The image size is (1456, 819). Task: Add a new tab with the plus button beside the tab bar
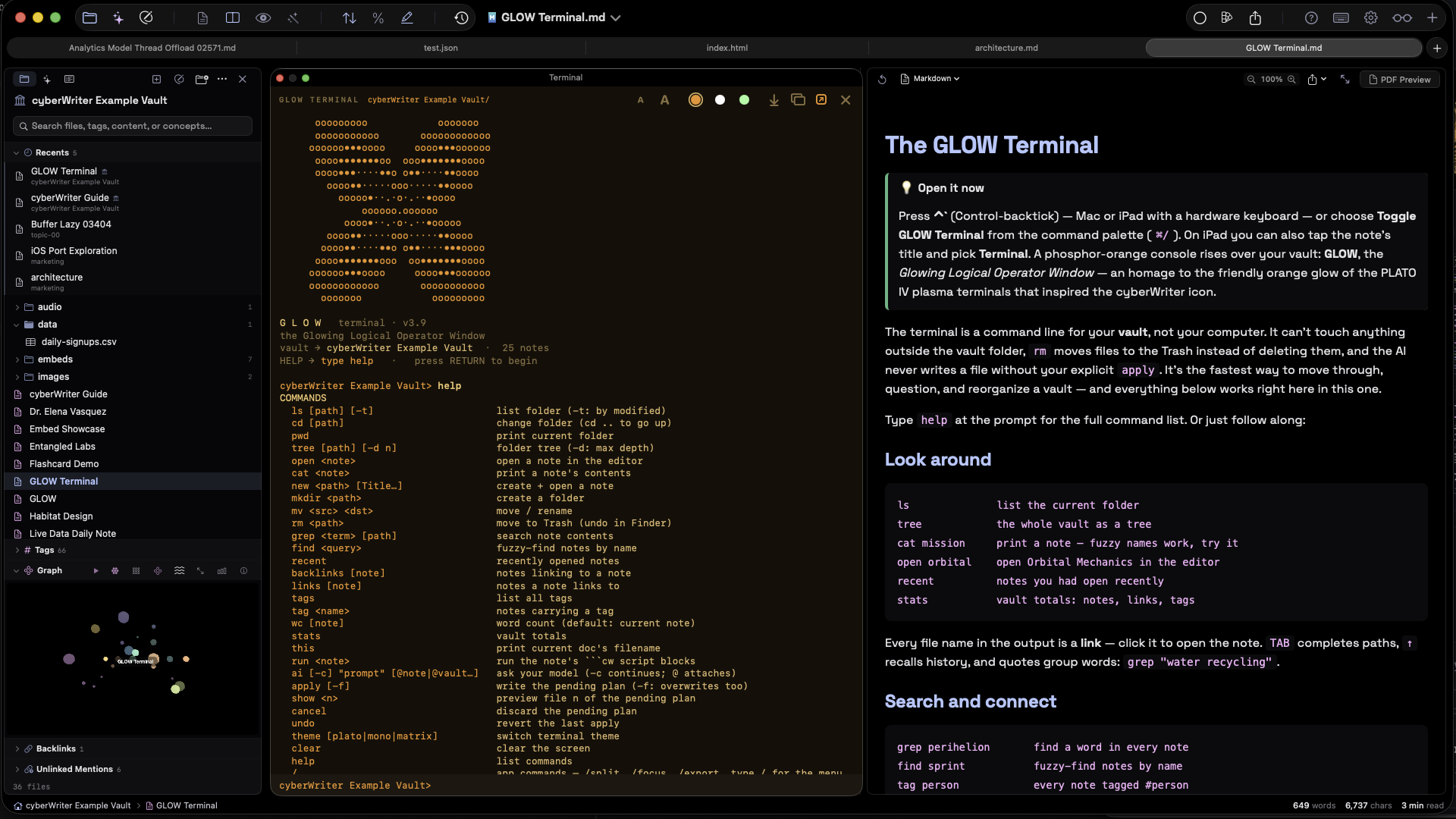tap(1437, 48)
